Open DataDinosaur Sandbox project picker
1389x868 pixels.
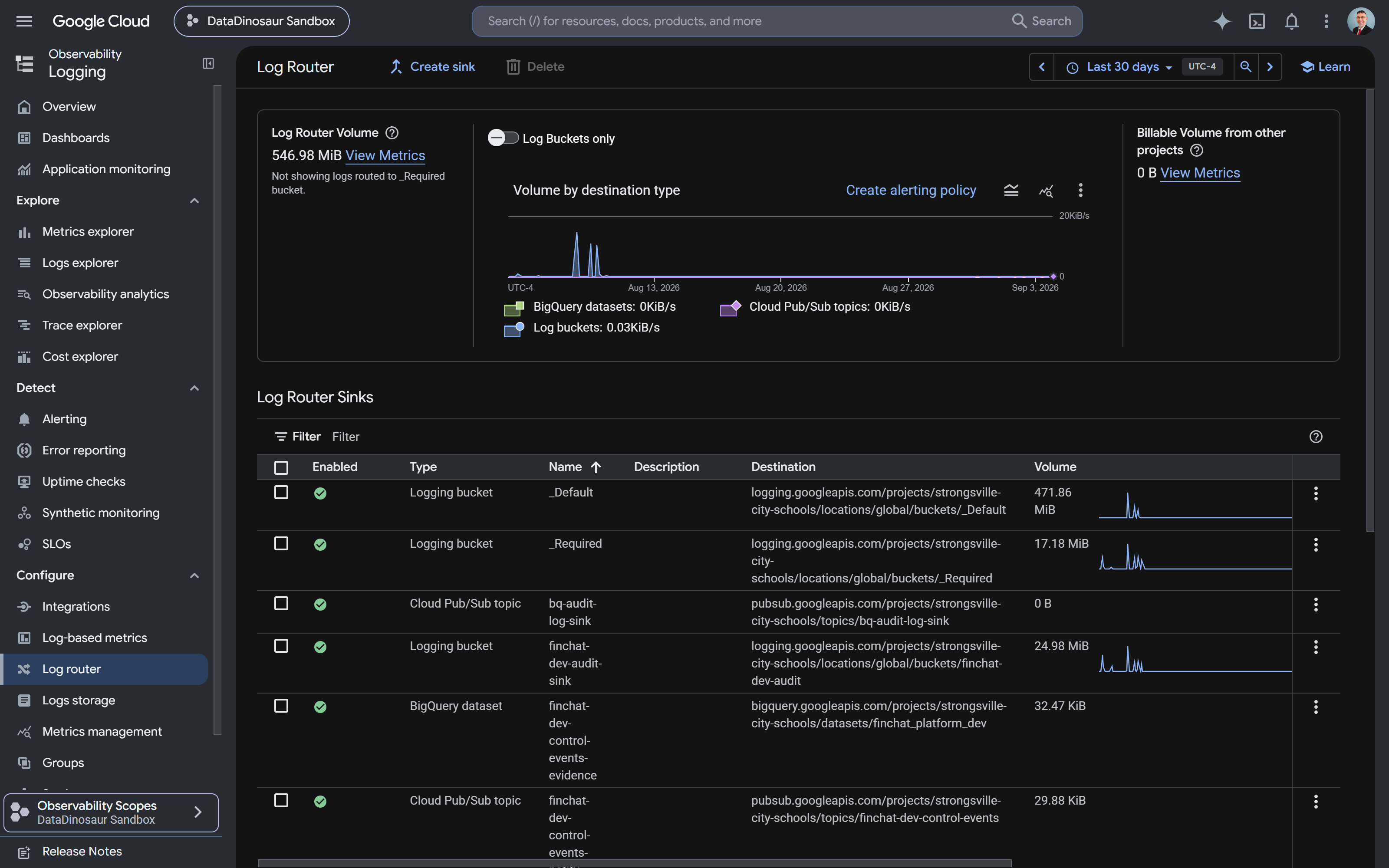coord(262,21)
